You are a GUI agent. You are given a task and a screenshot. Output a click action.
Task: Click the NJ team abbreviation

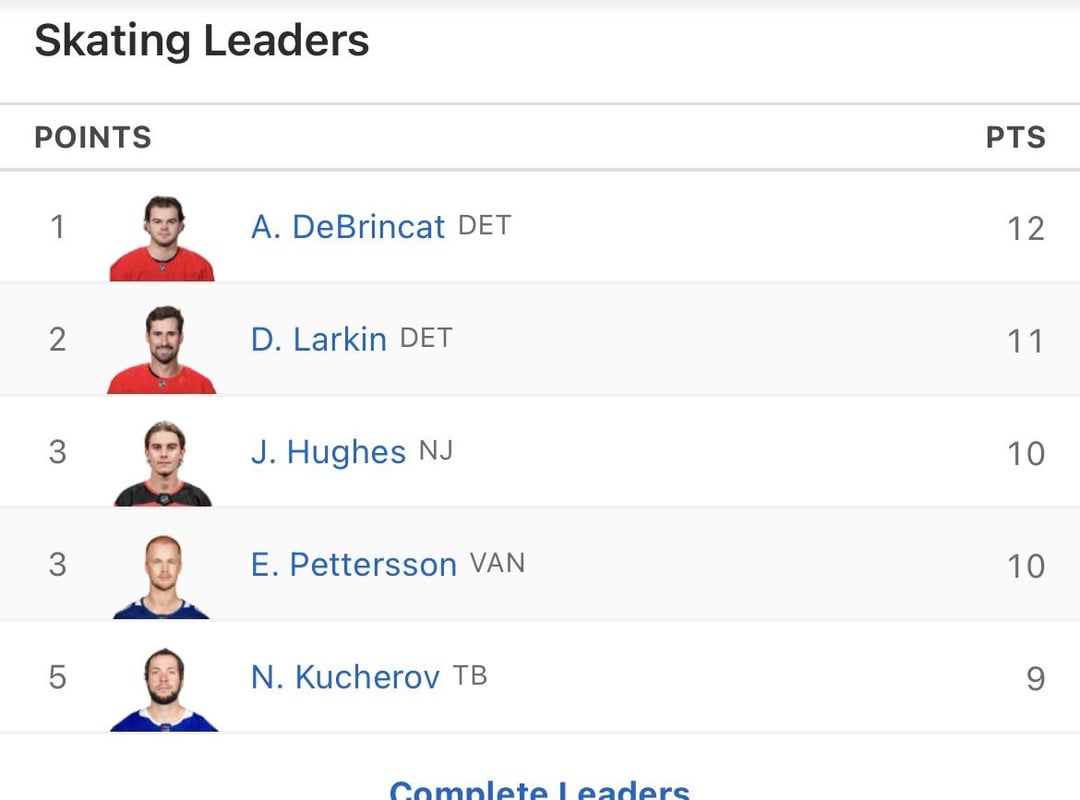point(436,451)
